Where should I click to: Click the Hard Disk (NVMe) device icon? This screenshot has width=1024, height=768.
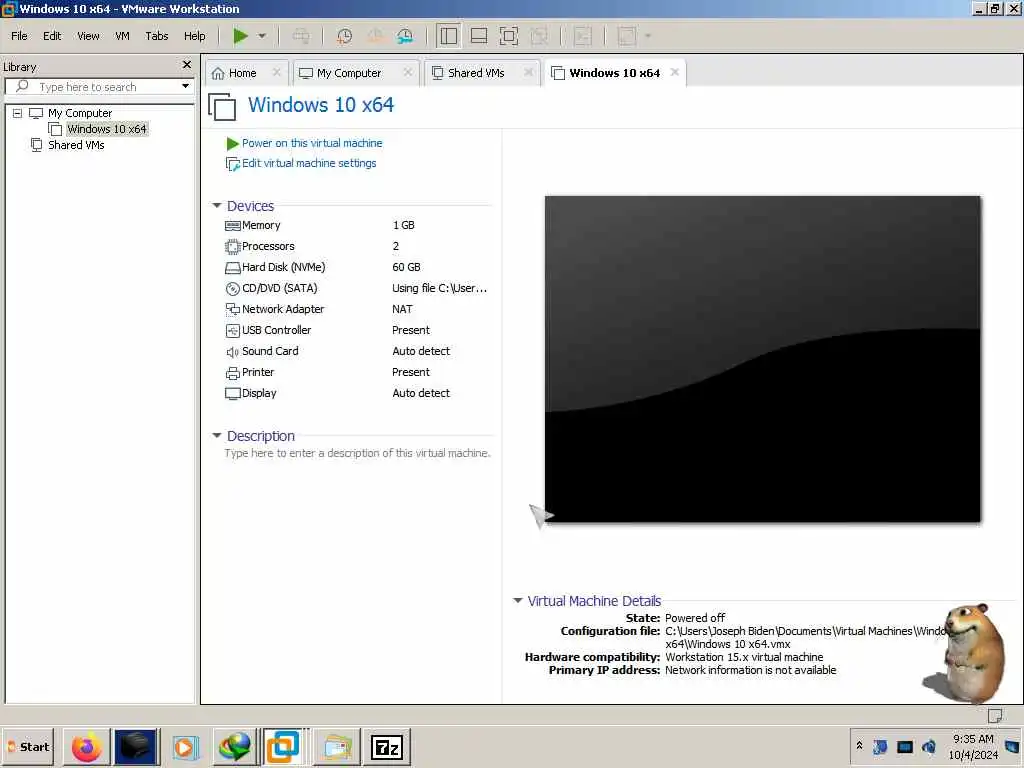pos(232,268)
